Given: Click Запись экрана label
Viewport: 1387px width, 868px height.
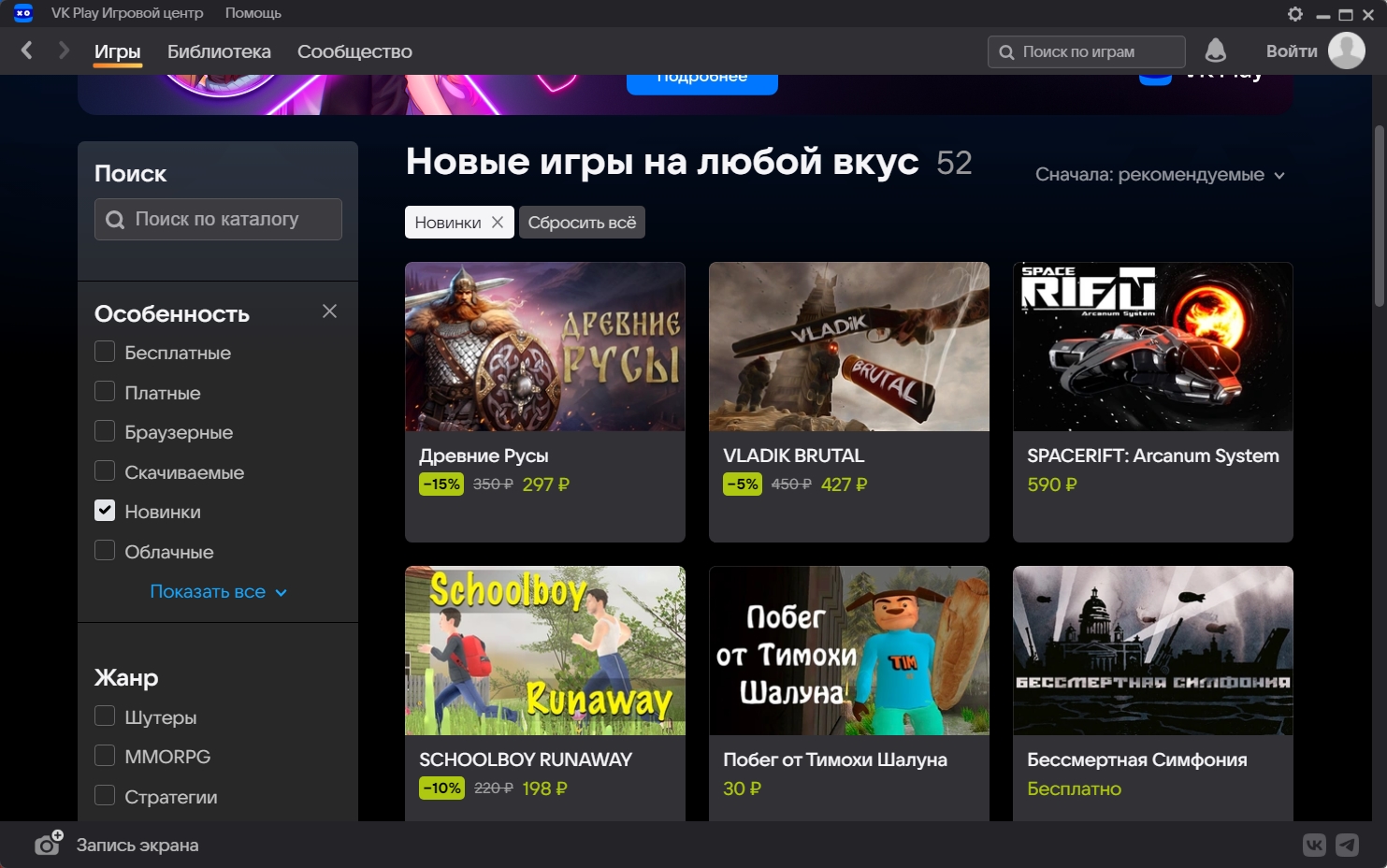Looking at the screenshot, I should tap(137, 846).
